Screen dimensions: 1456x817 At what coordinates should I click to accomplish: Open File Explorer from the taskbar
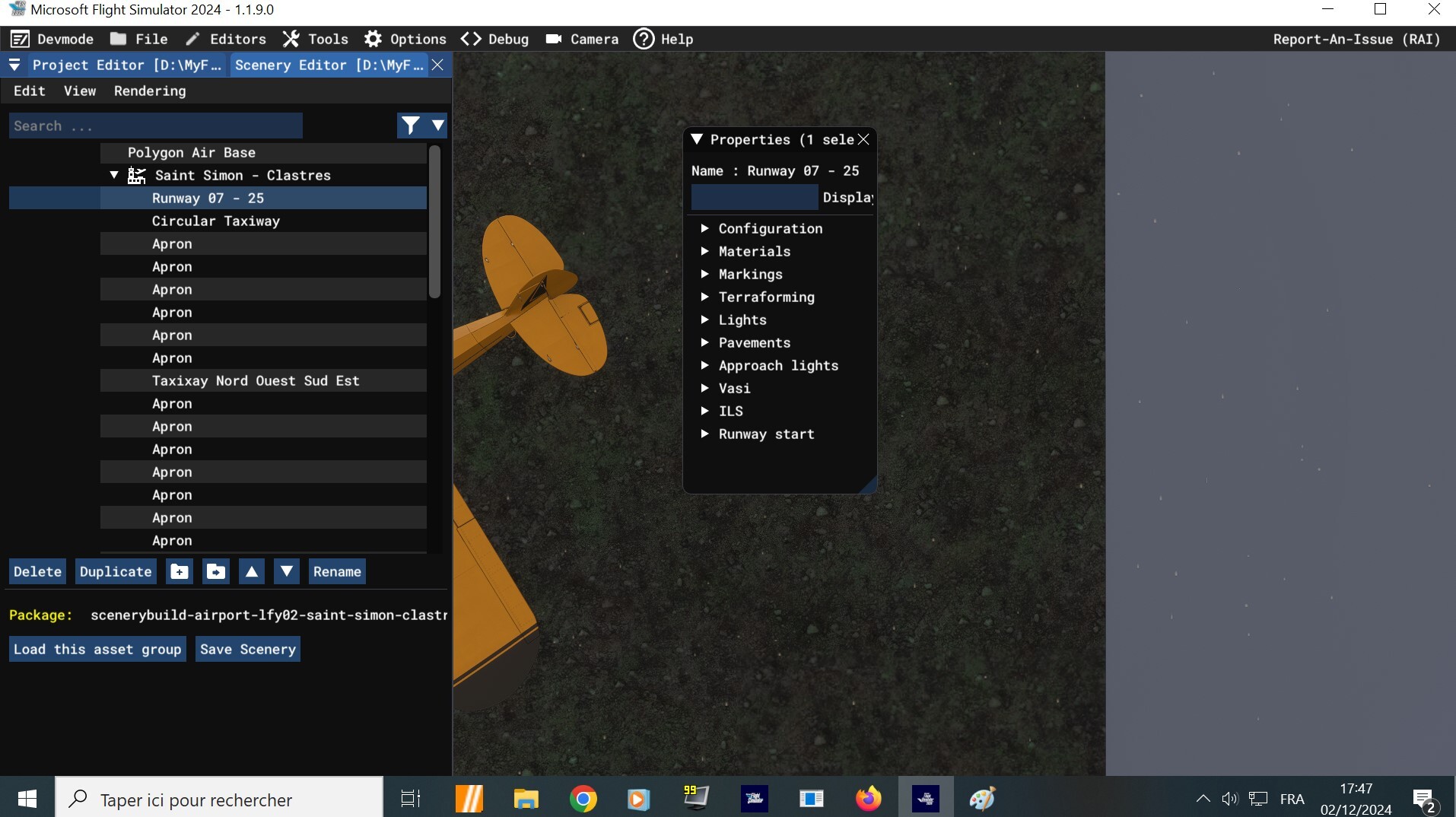pos(526,799)
